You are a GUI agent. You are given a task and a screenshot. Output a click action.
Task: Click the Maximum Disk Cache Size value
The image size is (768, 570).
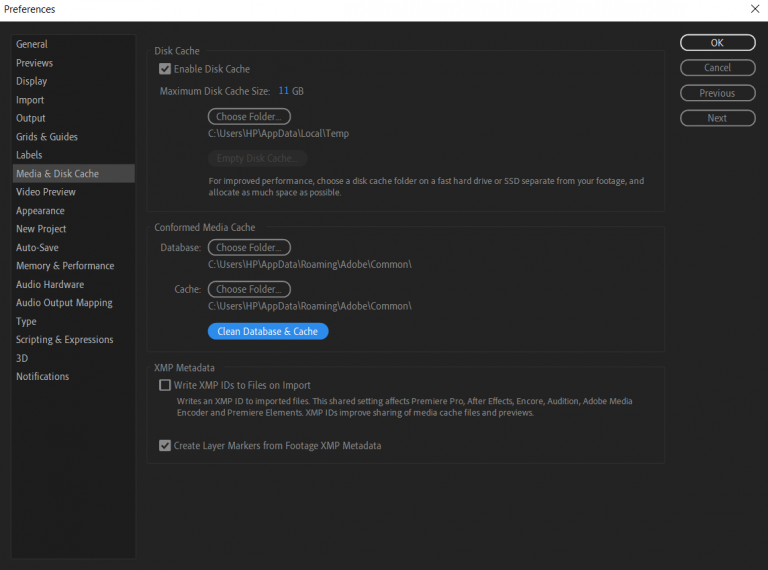[283, 91]
